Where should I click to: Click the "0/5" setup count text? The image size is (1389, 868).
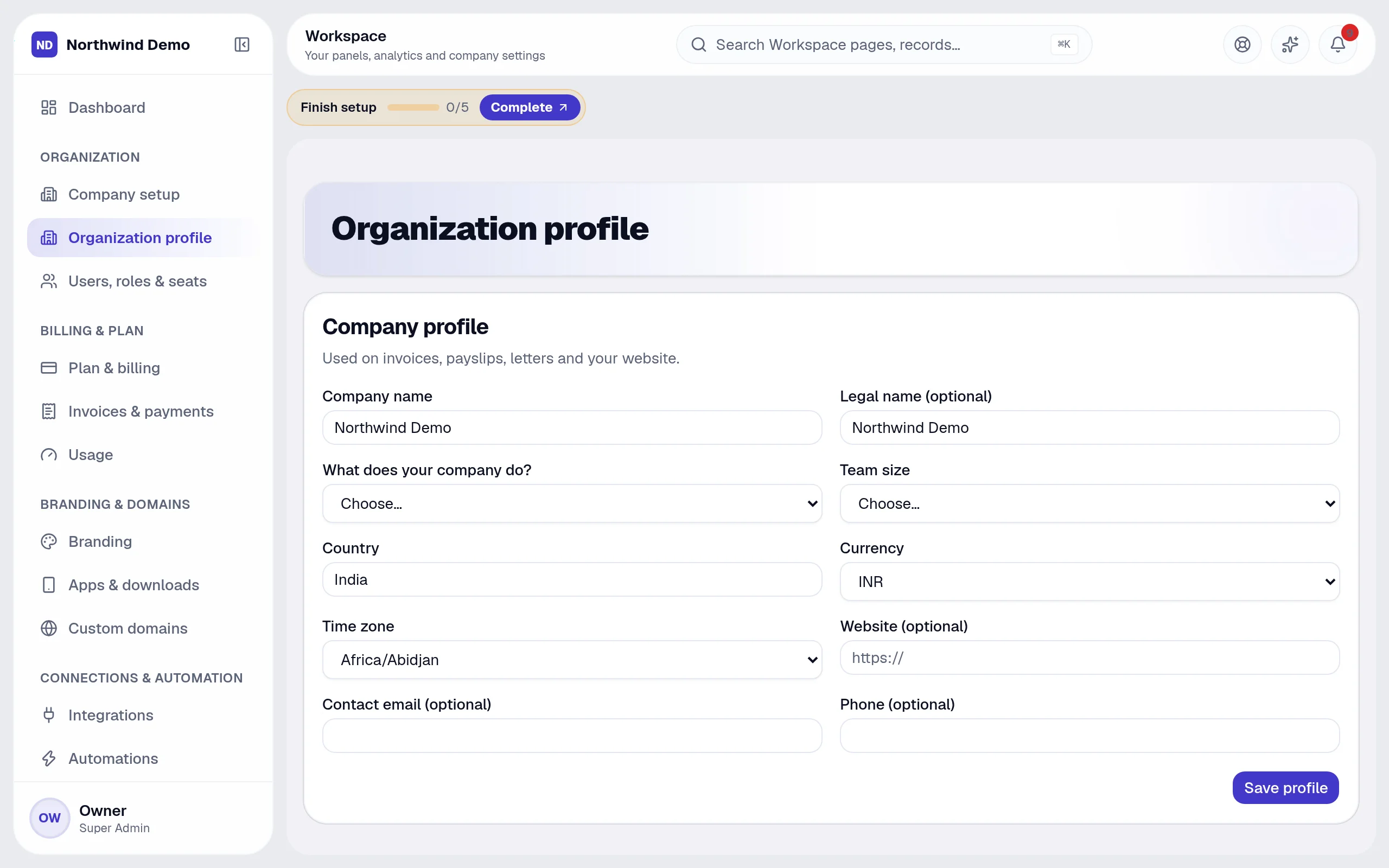point(457,107)
